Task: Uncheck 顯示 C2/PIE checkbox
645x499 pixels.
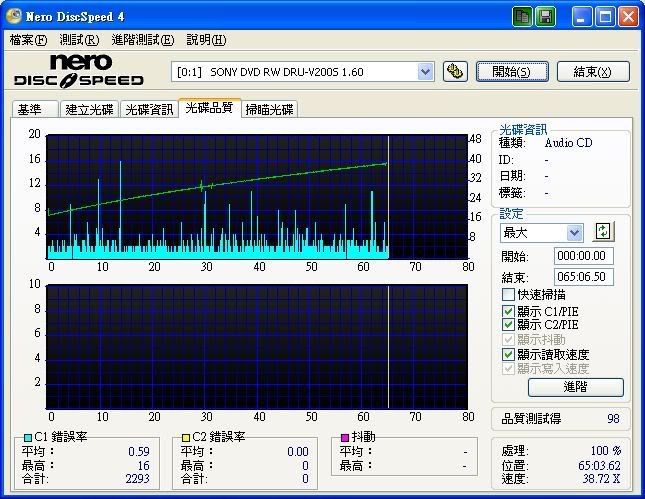Action: tap(508, 325)
